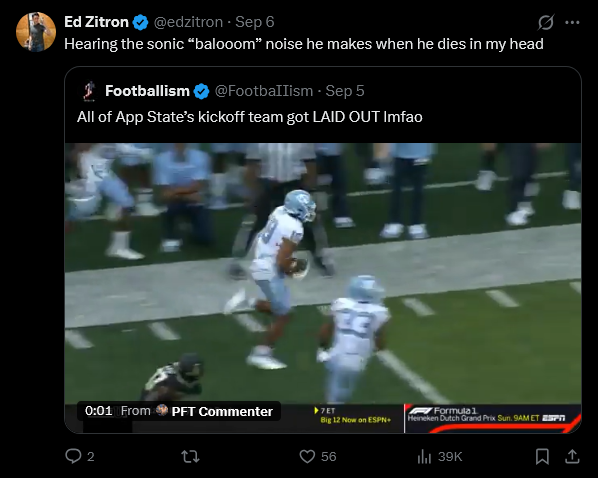Open the Sep 6 tweet timestamp
The width and height of the screenshot is (598, 478).
(x=254, y=22)
